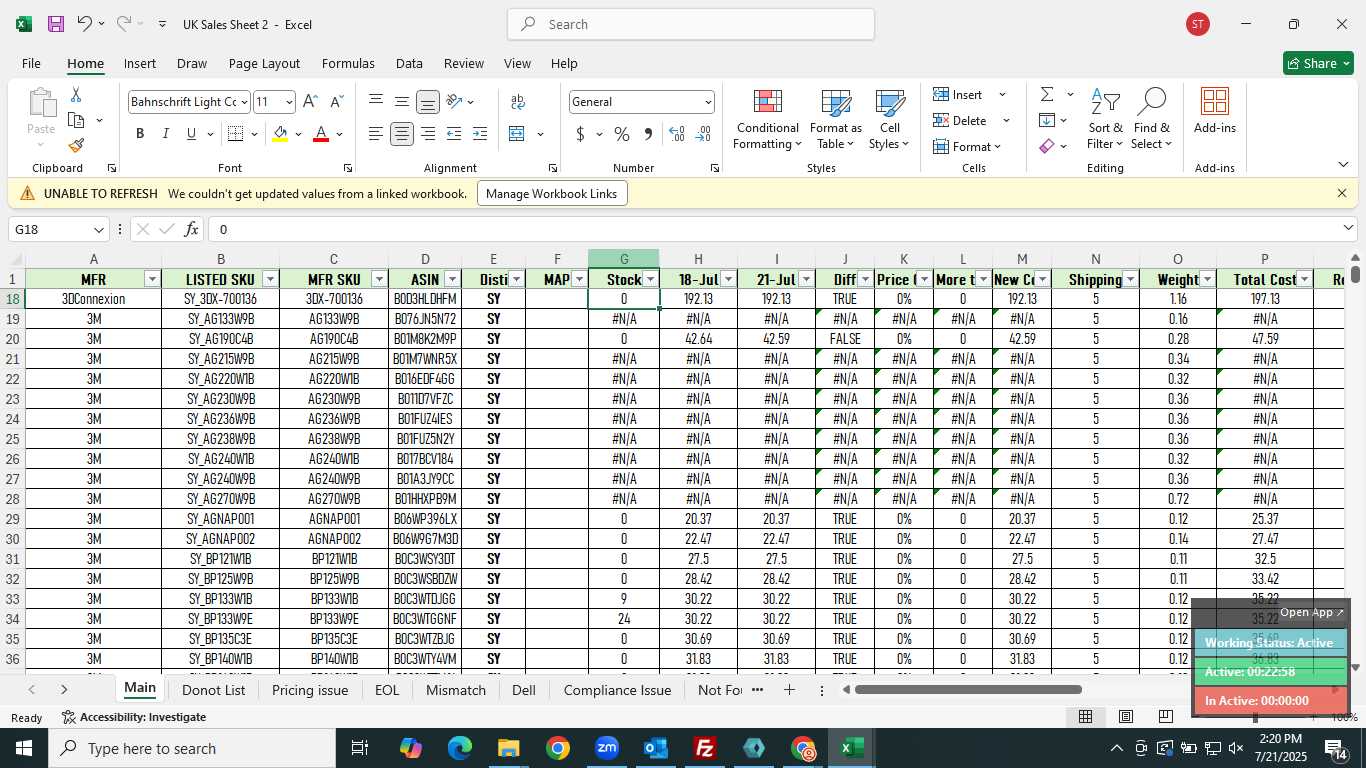Open the Insert ribbon tab
1366x768 pixels.
(x=140, y=63)
